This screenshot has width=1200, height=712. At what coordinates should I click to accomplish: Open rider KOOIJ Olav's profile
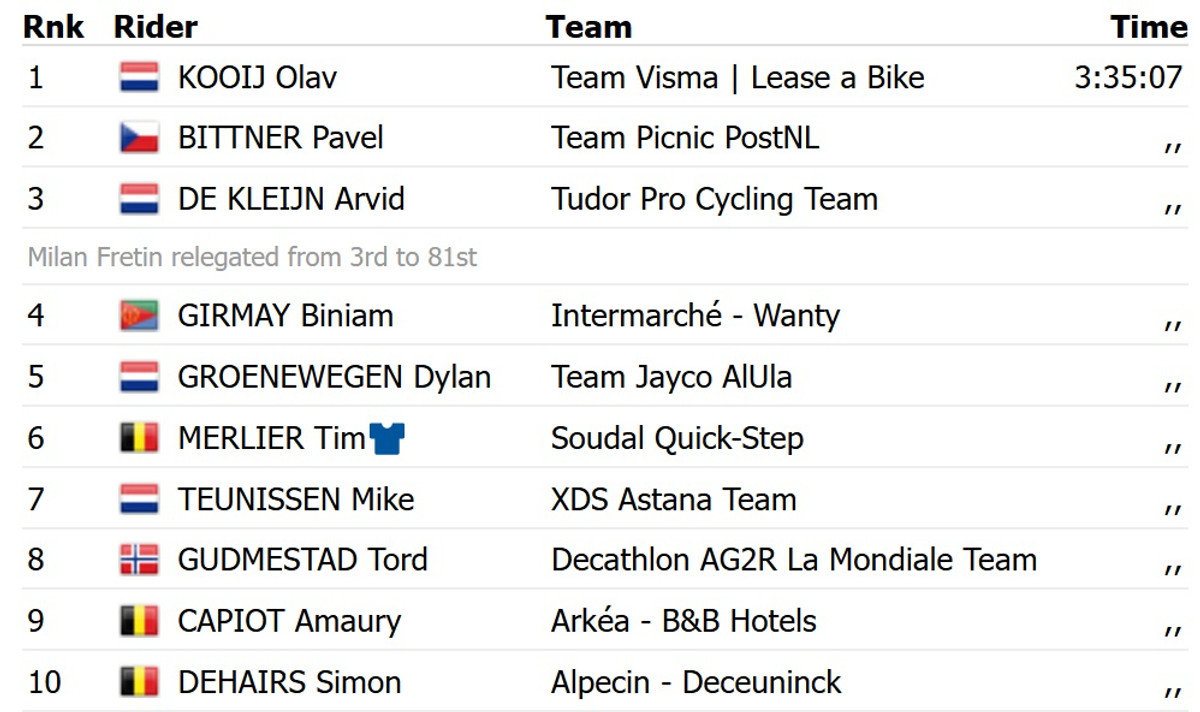(x=257, y=77)
